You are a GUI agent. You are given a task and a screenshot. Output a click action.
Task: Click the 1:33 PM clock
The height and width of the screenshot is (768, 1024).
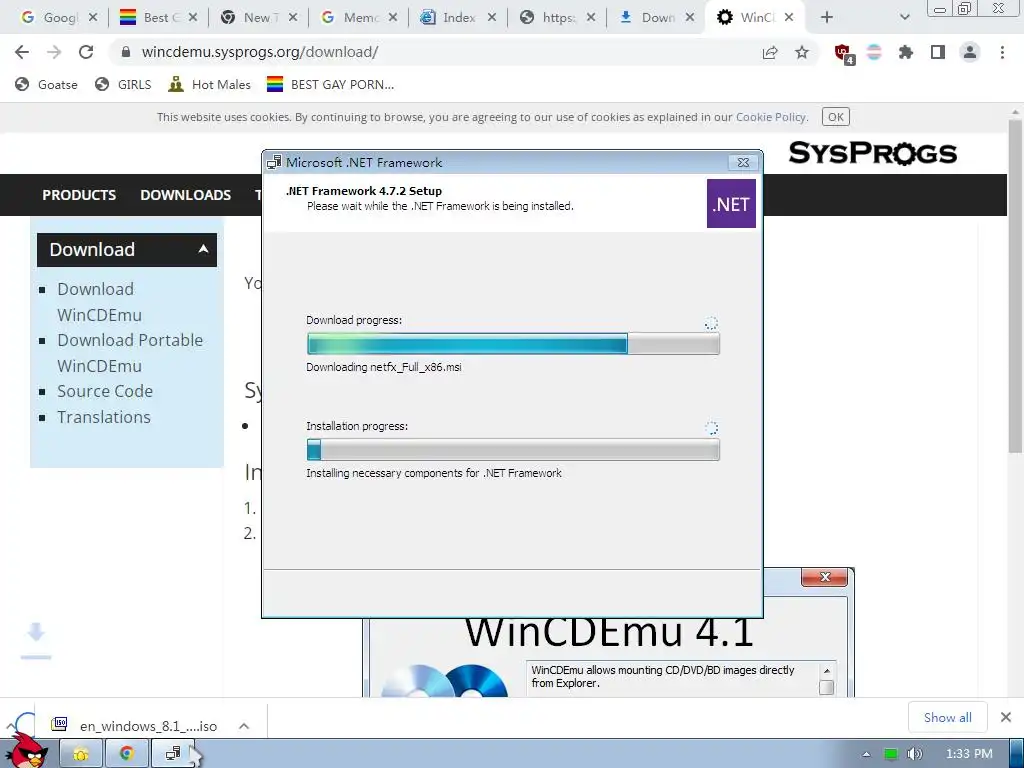click(969, 754)
